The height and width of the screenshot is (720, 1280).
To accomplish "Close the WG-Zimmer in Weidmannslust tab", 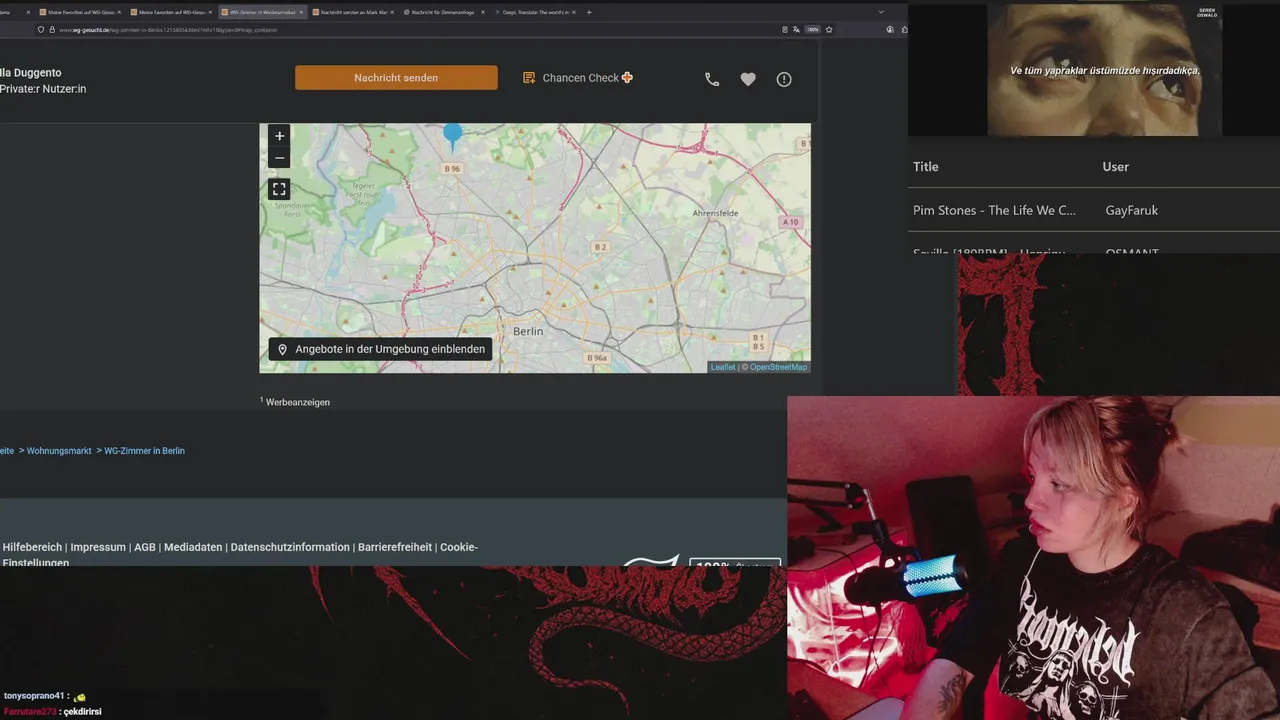I will click(301, 12).
